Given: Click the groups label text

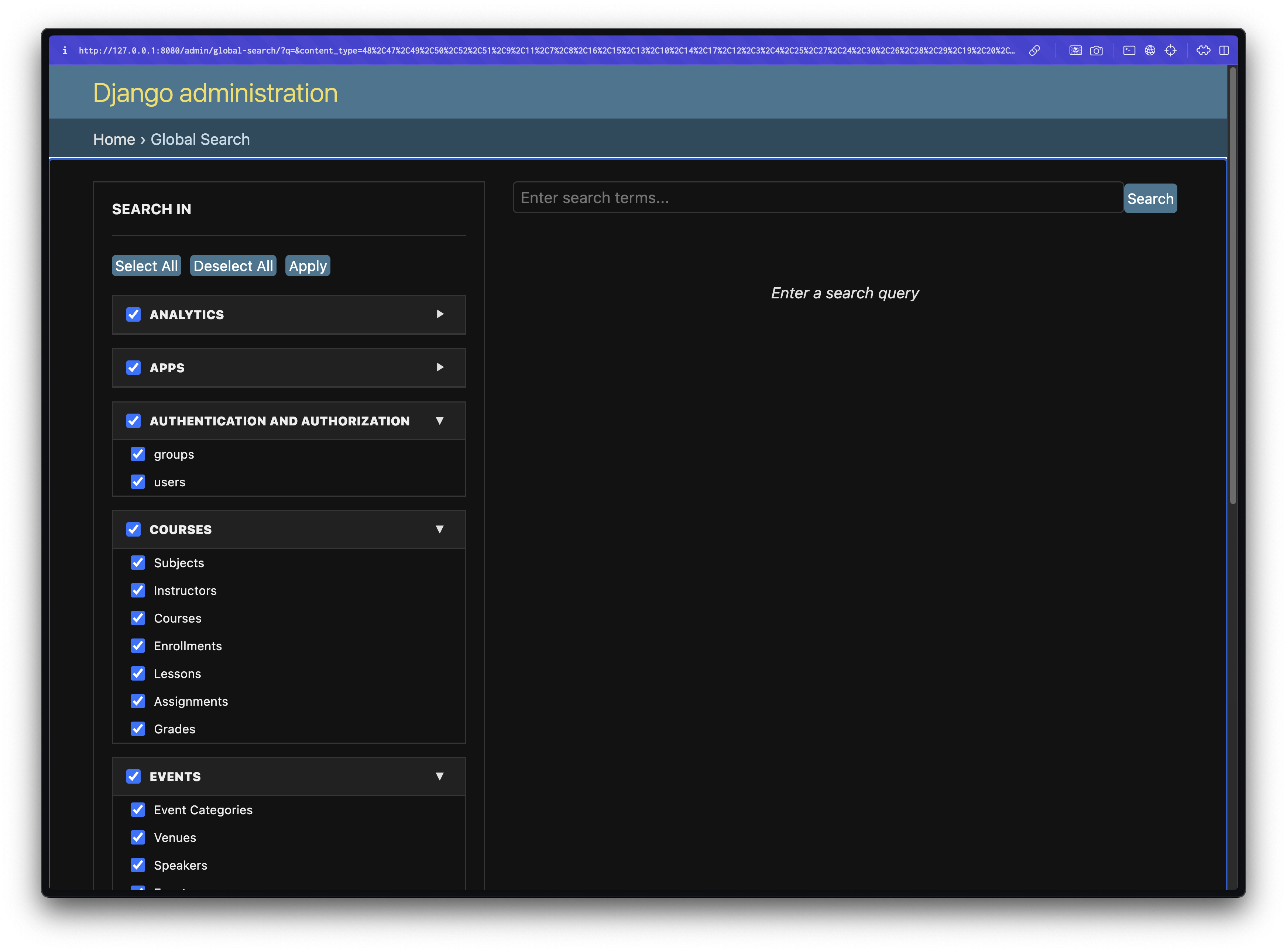Looking at the screenshot, I should (x=174, y=455).
